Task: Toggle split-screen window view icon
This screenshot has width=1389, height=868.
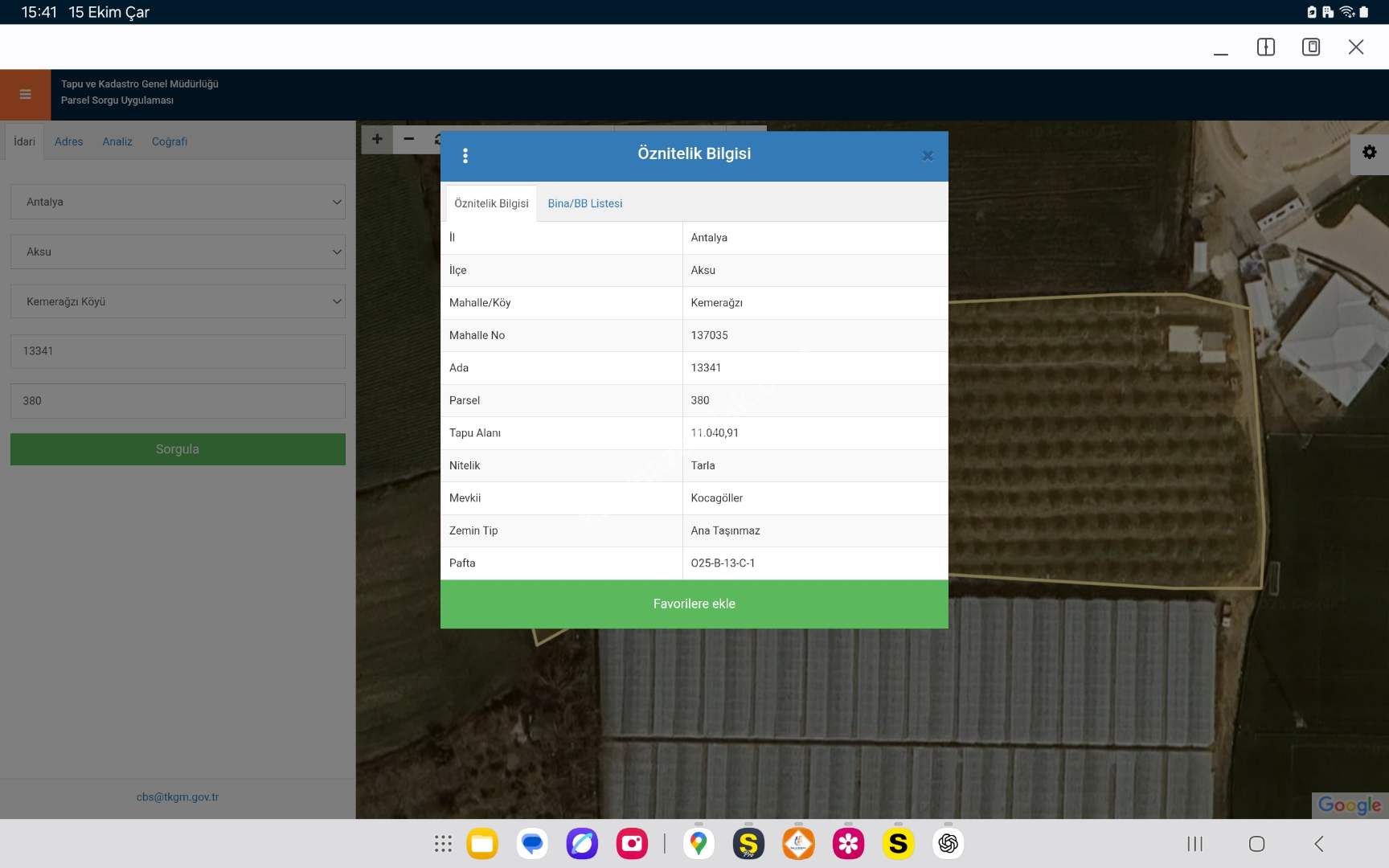Action: click(1265, 47)
